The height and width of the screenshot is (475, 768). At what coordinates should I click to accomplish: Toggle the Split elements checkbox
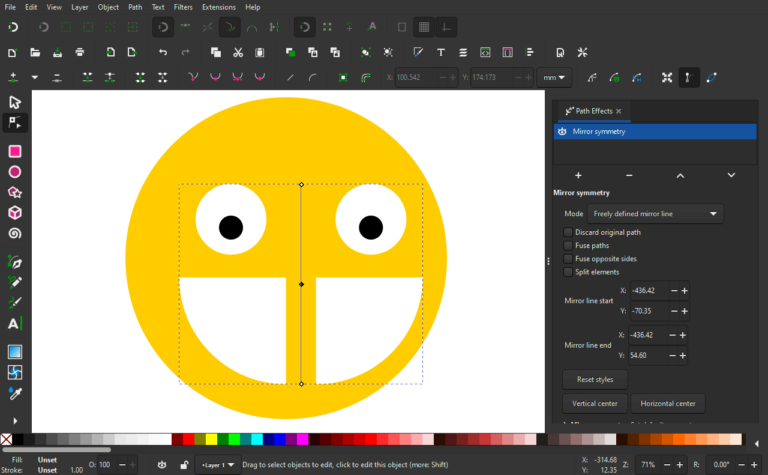(x=568, y=272)
